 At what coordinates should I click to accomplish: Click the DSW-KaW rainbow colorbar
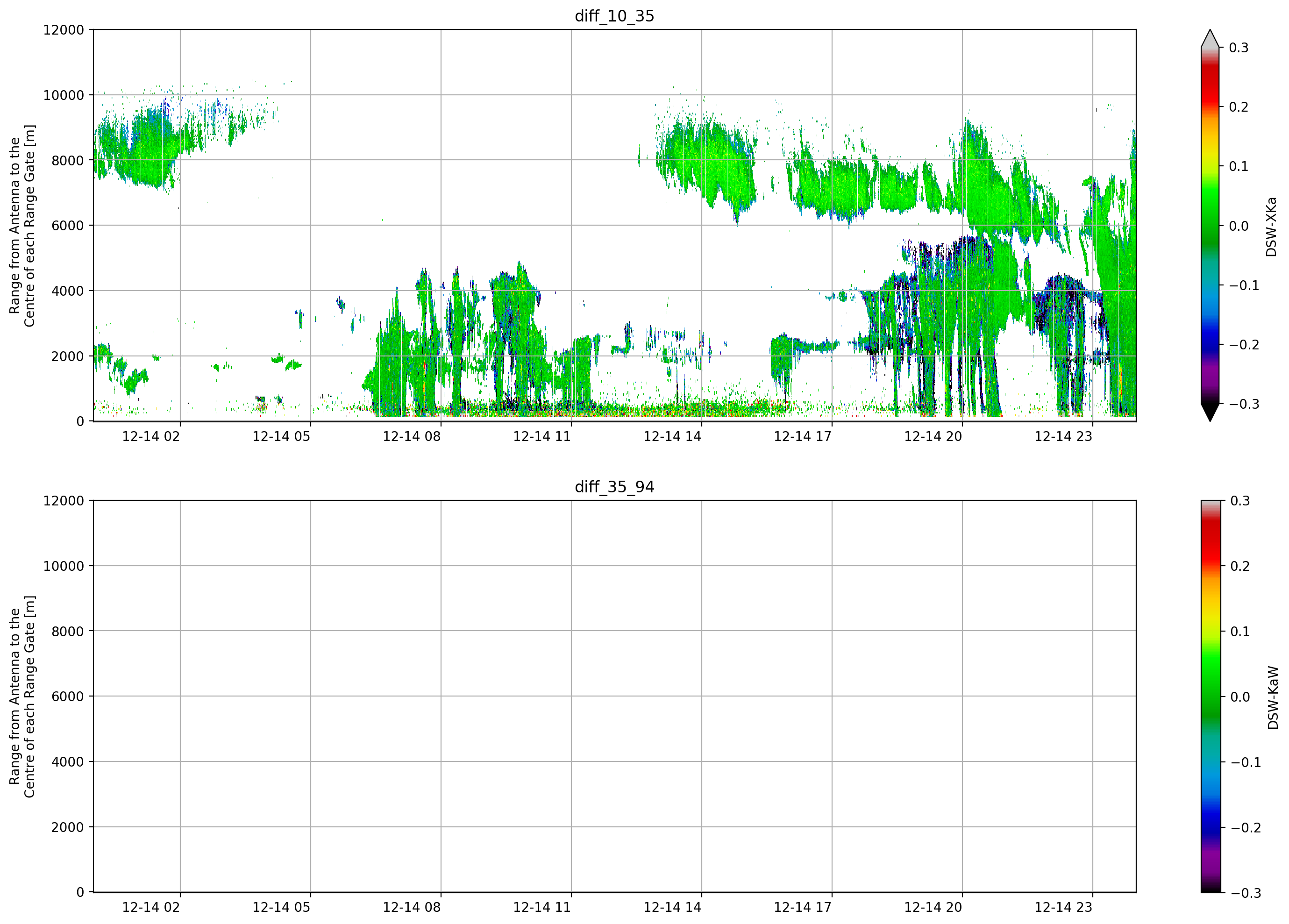pos(1210,697)
